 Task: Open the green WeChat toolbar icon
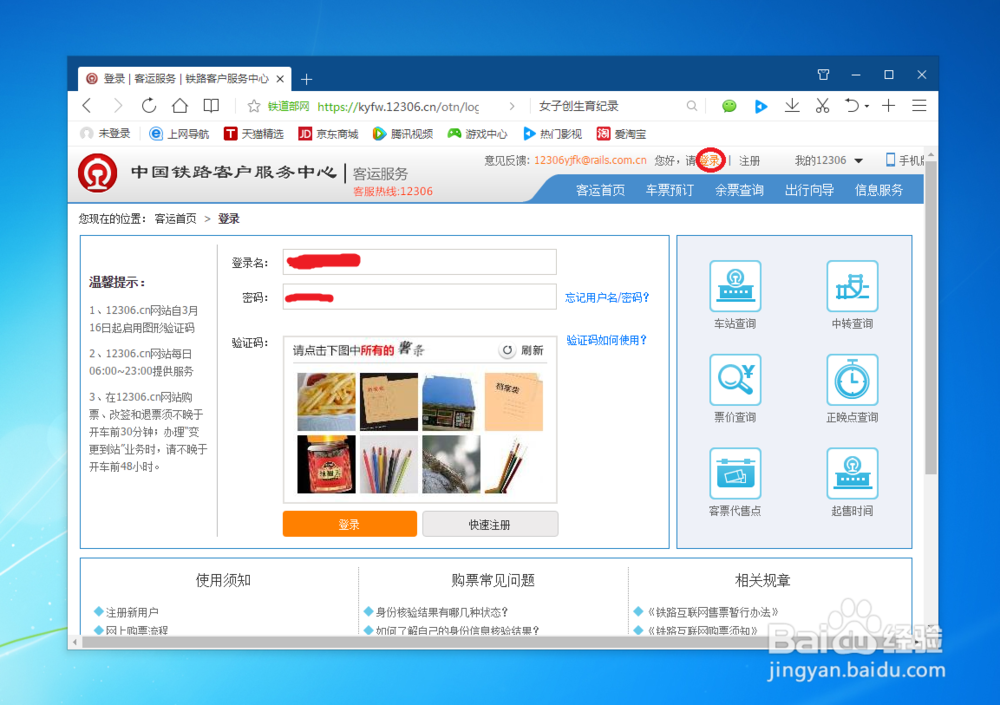[x=729, y=107]
